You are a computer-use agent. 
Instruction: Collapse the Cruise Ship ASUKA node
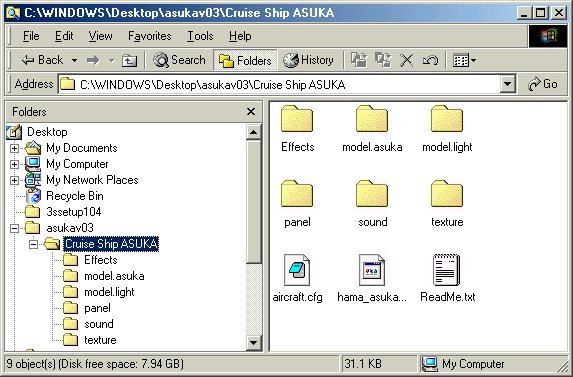pos(33,244)
